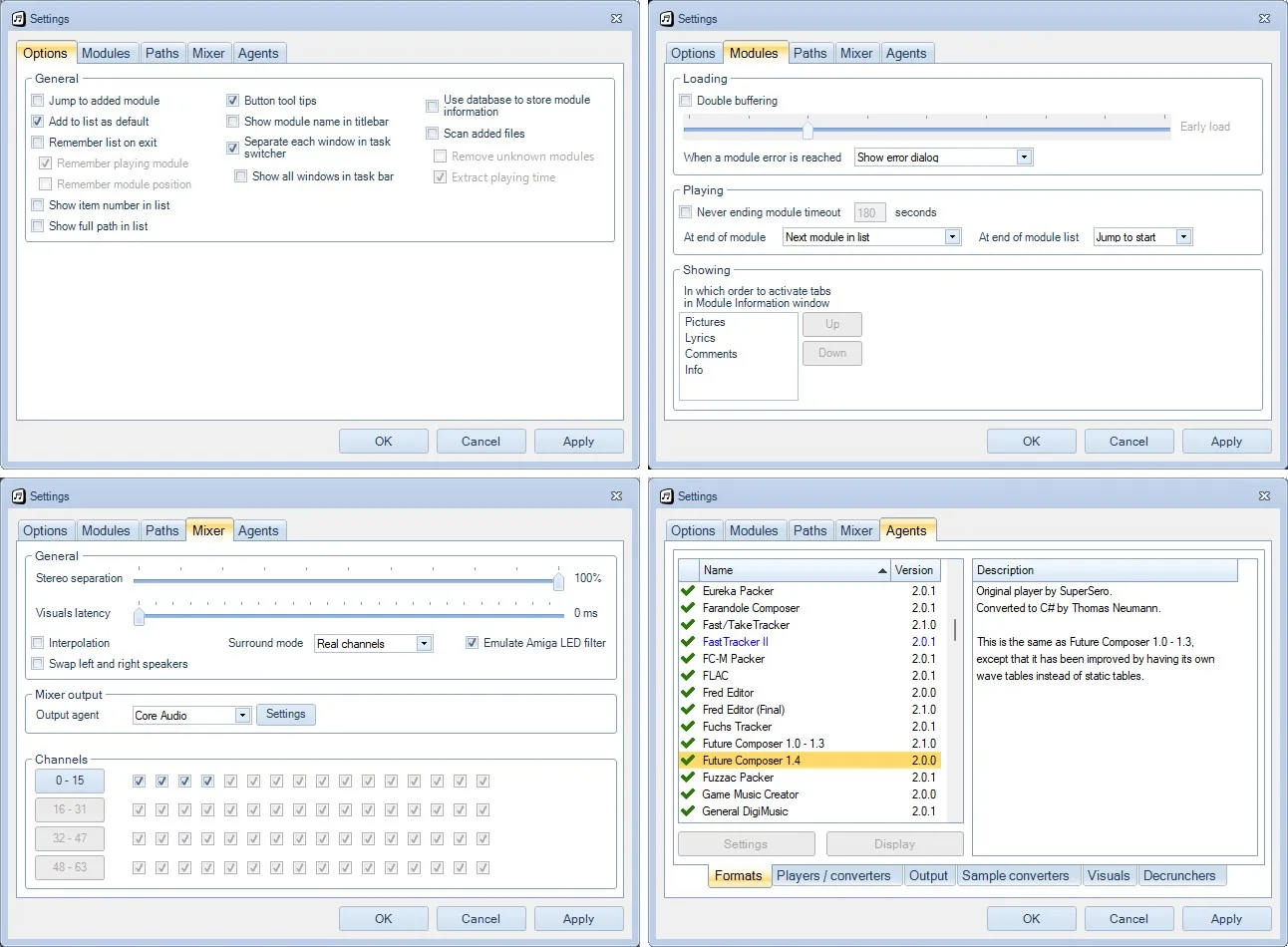Toggle Never ending module timeout checkbox
The height and width of the screenshot is (947, 1288).
(x=685, y=212)
